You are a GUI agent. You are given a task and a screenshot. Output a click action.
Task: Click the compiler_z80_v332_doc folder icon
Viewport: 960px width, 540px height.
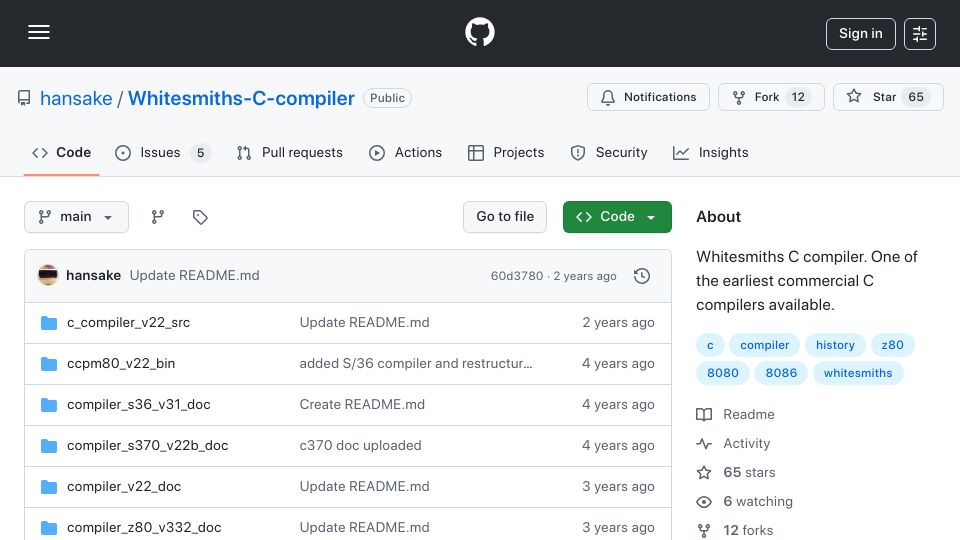[x=49, y=528]
